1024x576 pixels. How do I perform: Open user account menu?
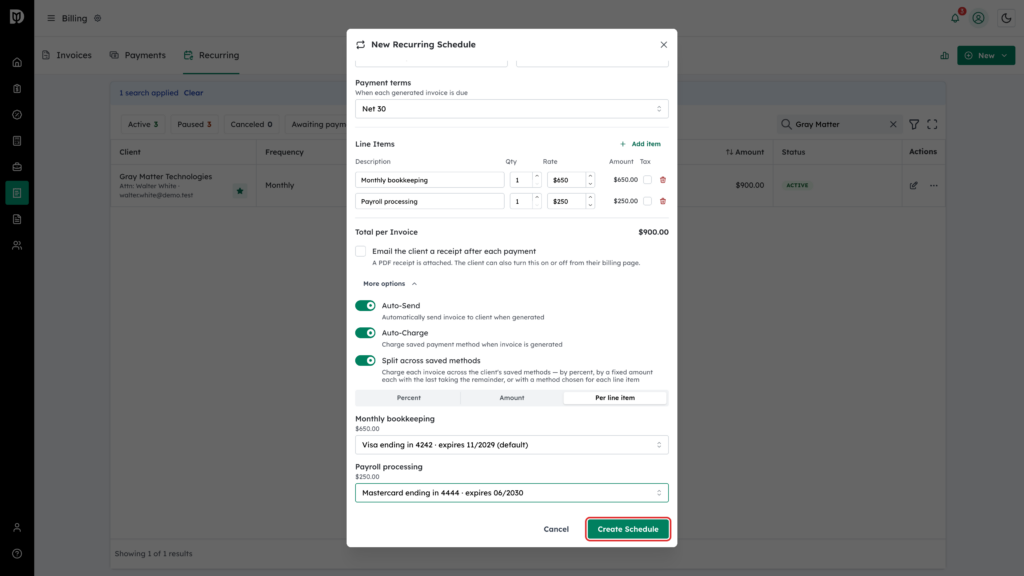(978, 18)
